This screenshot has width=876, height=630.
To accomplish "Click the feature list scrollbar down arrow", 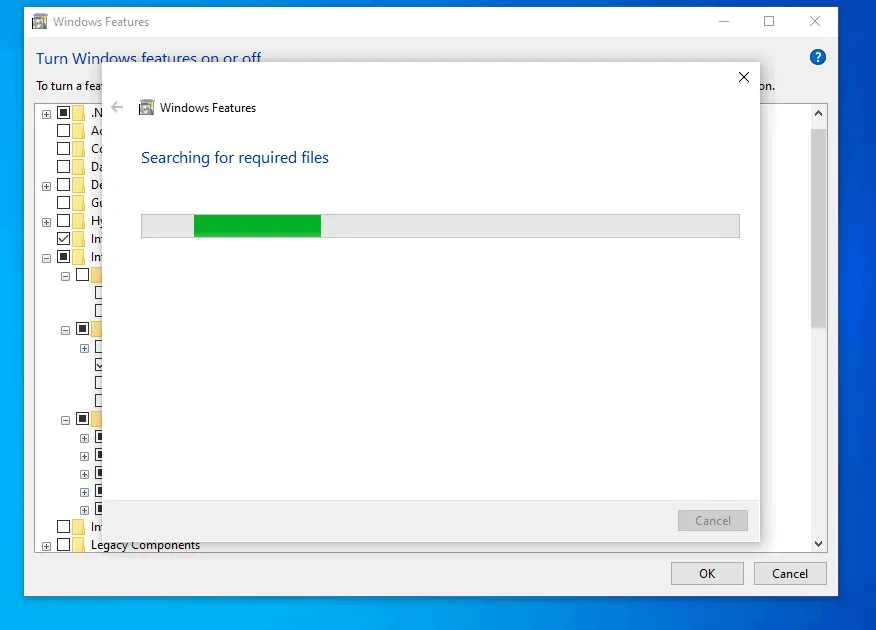I will point(818,543).
